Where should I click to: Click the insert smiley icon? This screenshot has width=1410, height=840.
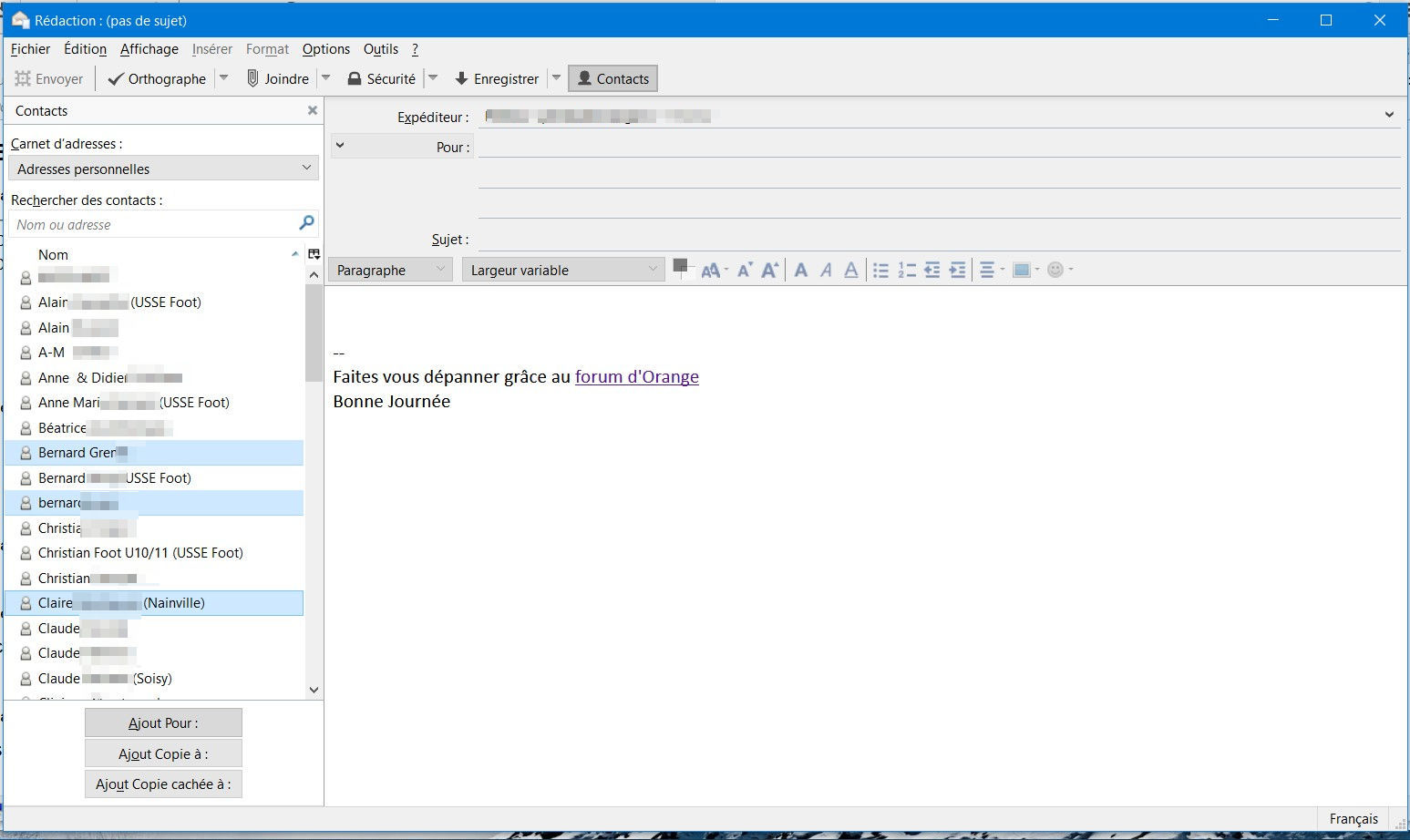pyautogui.click(x=1055, y=271)
